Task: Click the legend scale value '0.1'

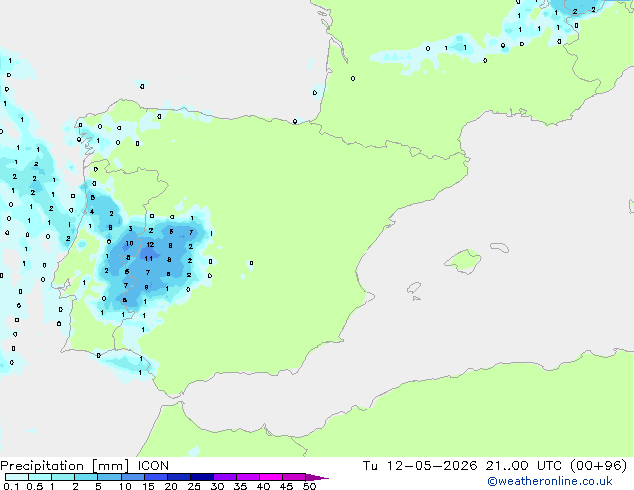Action: point(12,486)
